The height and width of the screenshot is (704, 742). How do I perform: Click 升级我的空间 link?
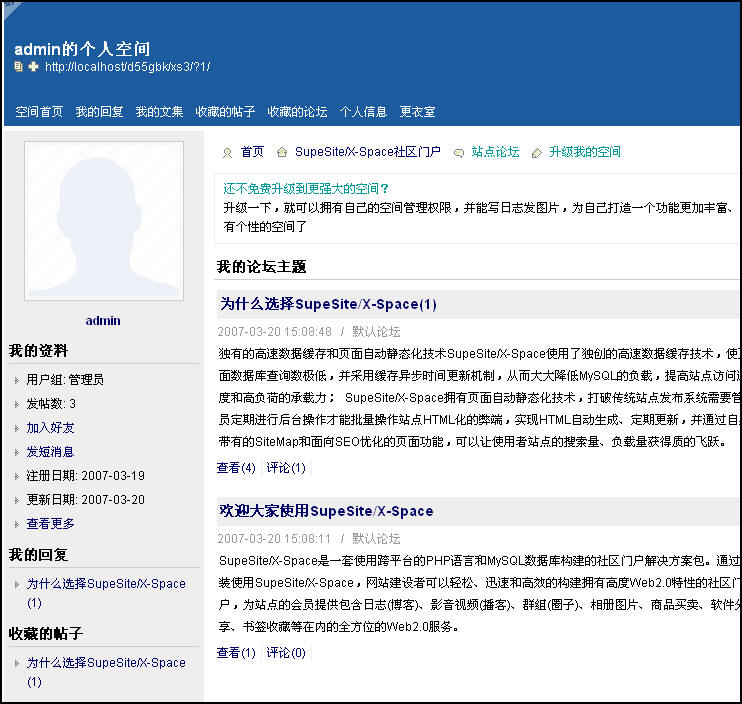585,152
